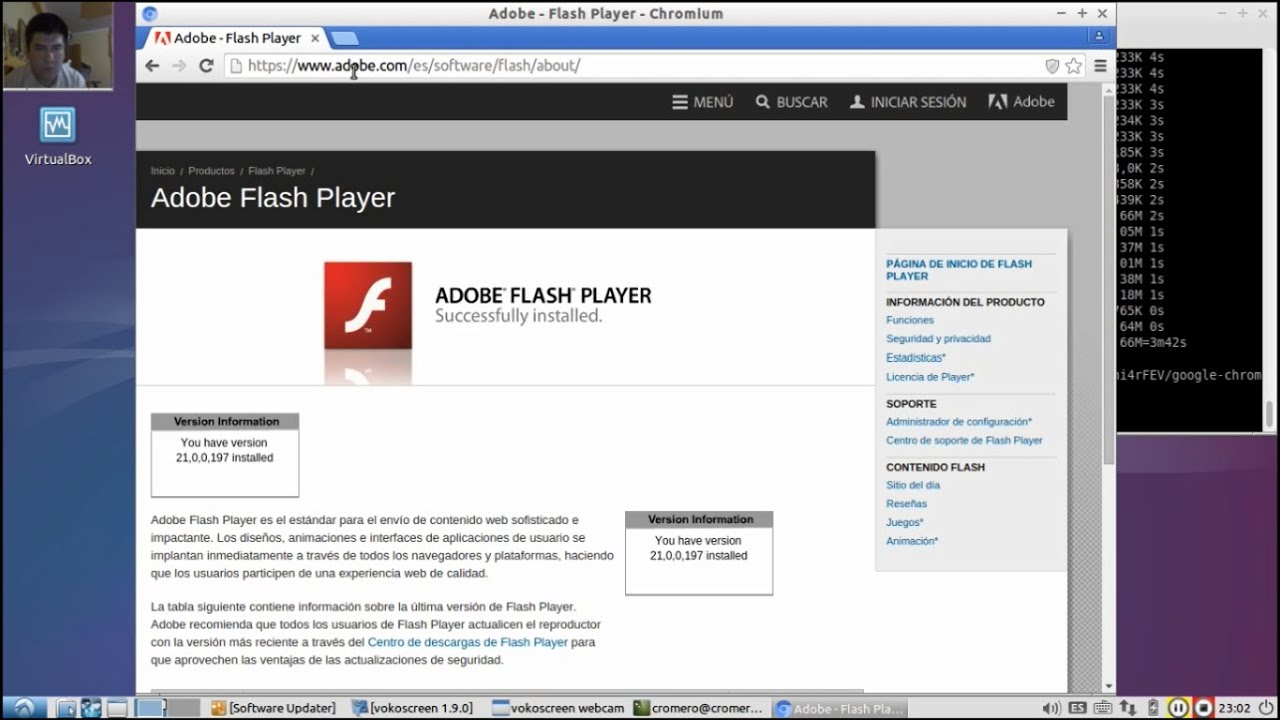Click the ES keyboard layout indicator

[x=1079, y=708]
